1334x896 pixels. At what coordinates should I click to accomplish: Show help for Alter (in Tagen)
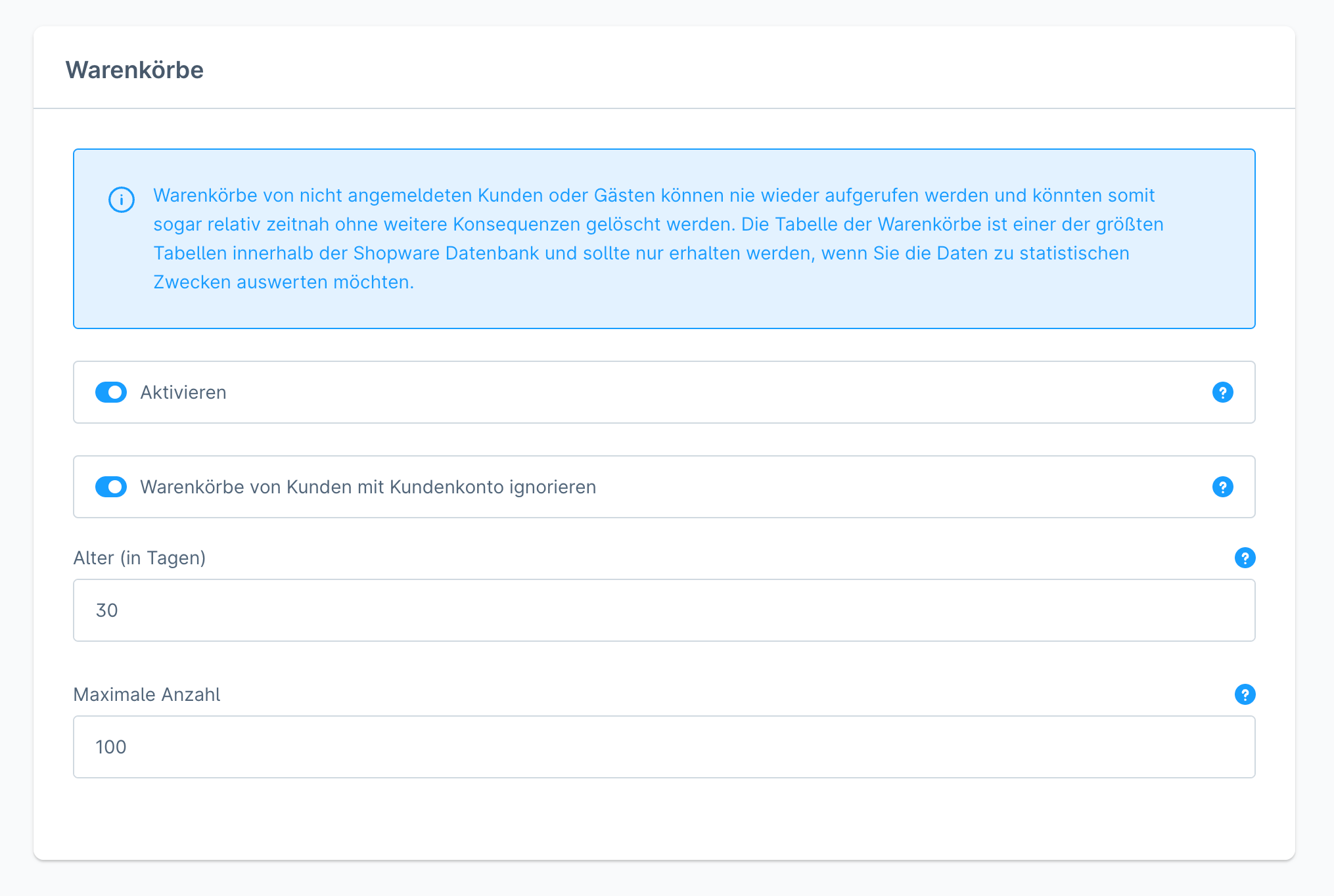pos(1245,558)
